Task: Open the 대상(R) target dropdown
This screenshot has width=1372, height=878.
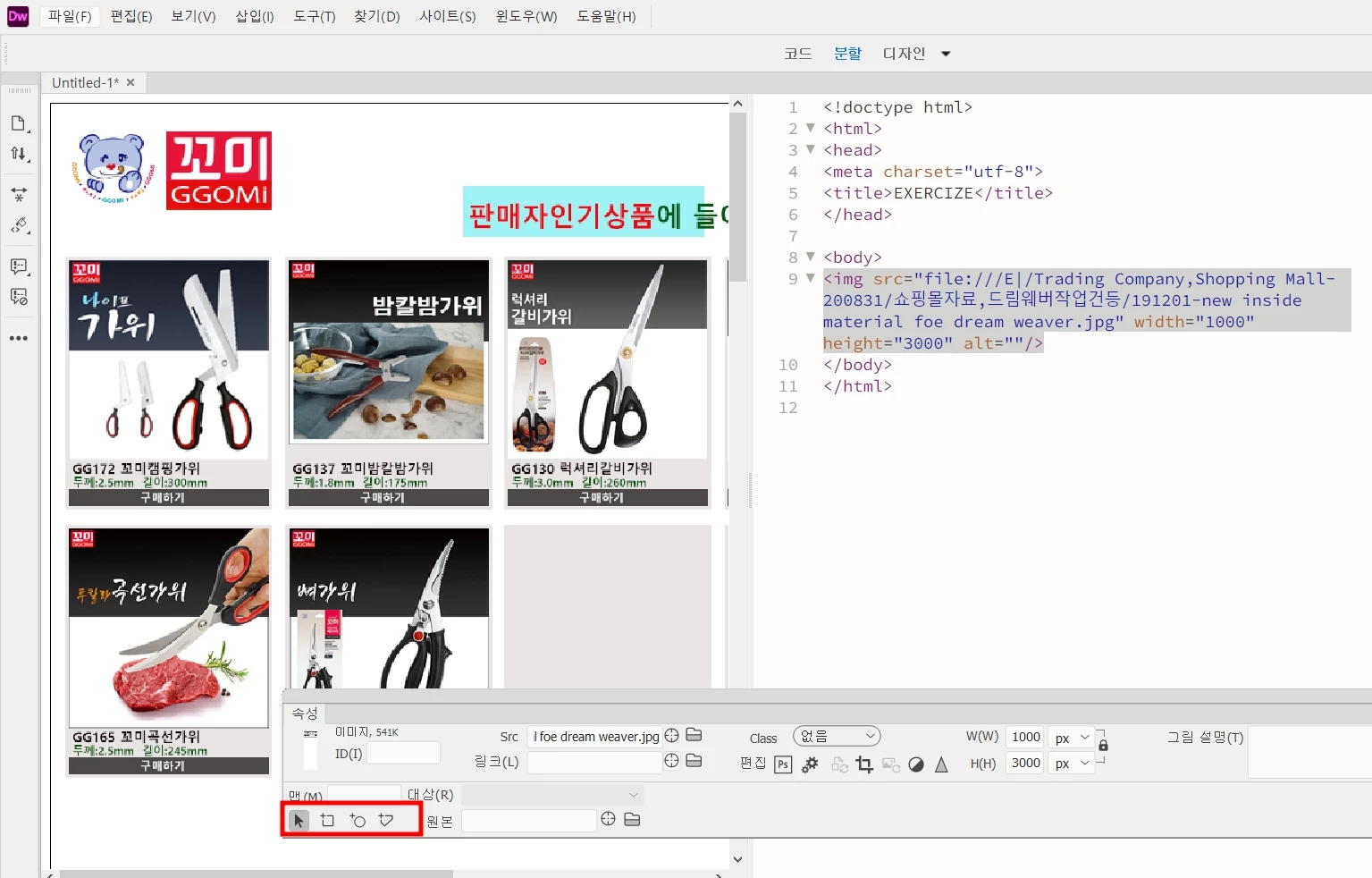Action: tap(552, 795)
